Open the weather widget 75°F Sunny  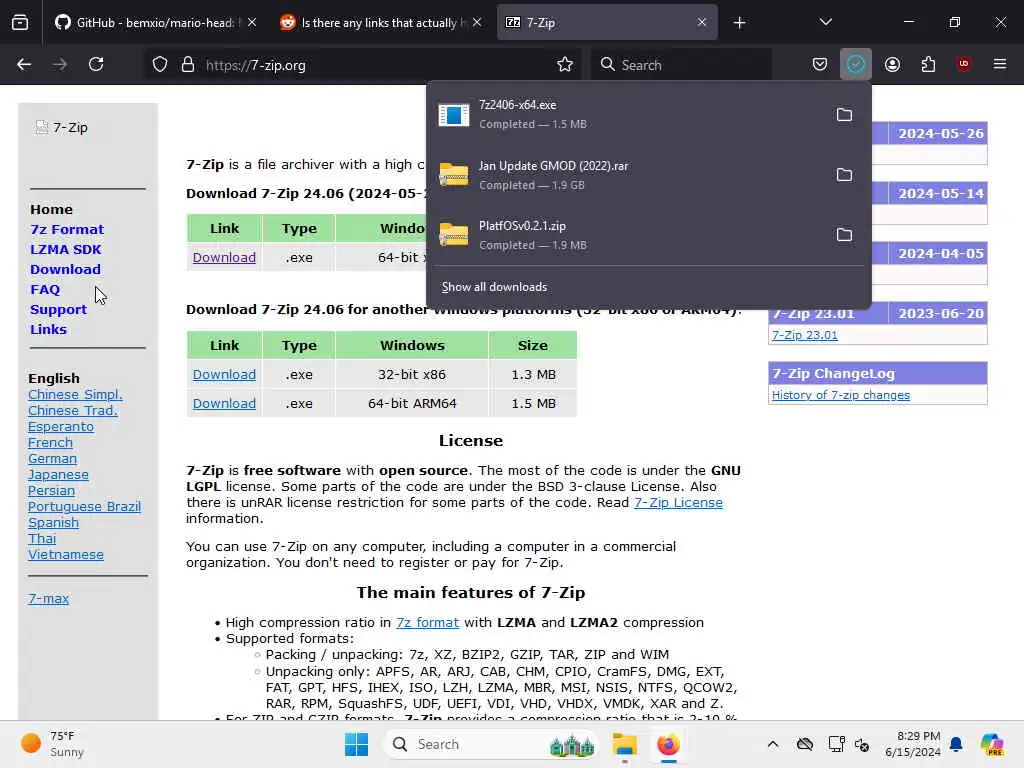coord(53,744)
